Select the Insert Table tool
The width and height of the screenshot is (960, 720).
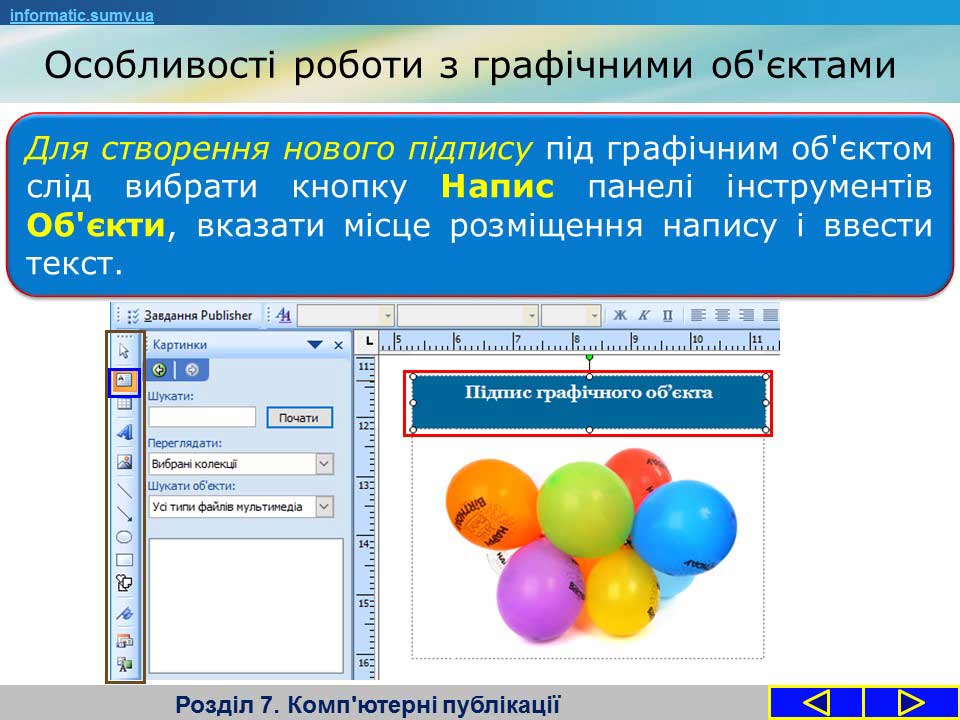tap(124, 405)
